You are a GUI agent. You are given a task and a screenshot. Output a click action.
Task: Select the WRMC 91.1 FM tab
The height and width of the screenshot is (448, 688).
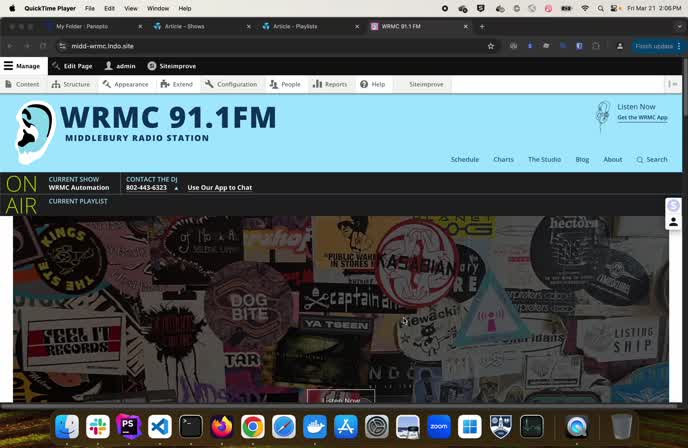pos(419,26)
